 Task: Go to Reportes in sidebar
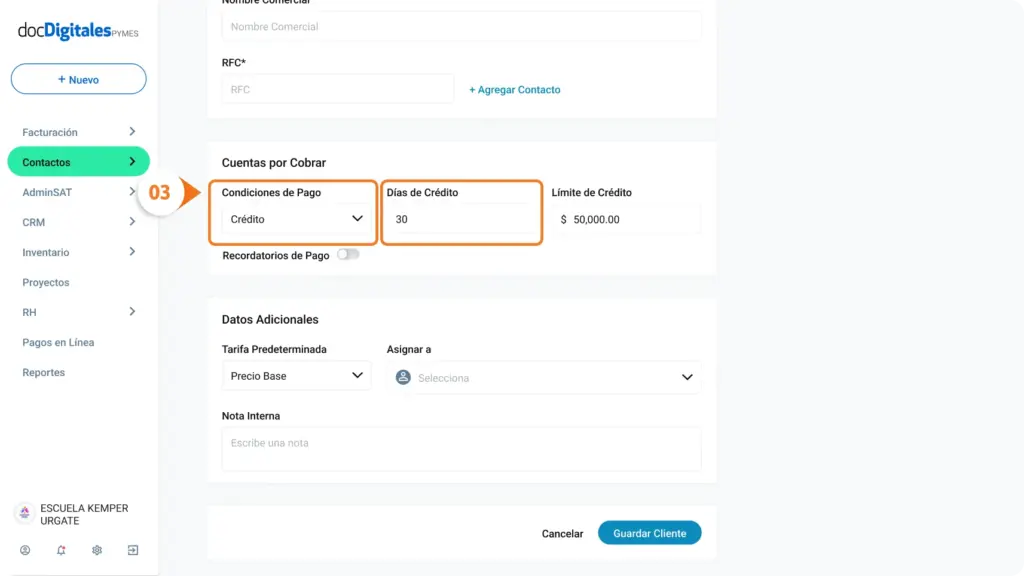(x=44, y=372)
